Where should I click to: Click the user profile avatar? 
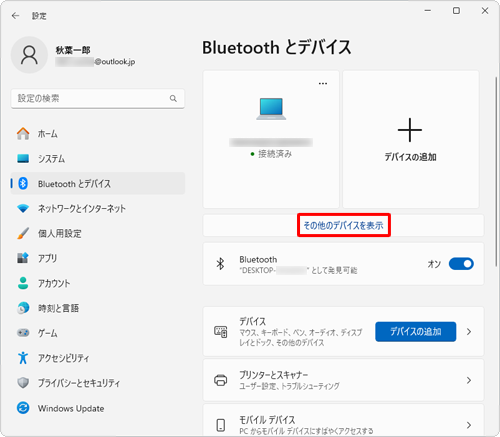[x=29, y=55]
